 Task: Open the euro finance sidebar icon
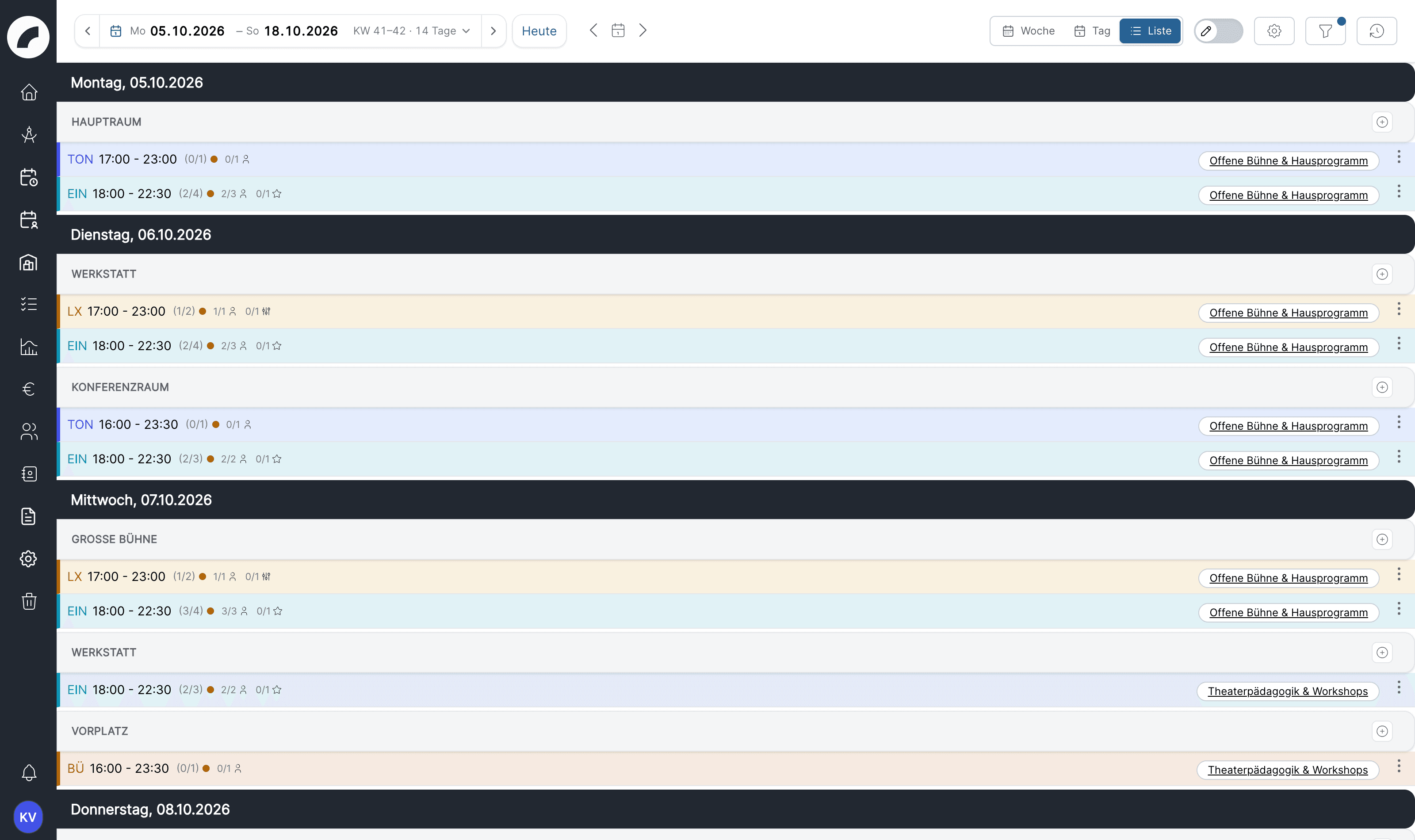pyautogui.click(x=29, y=389)
